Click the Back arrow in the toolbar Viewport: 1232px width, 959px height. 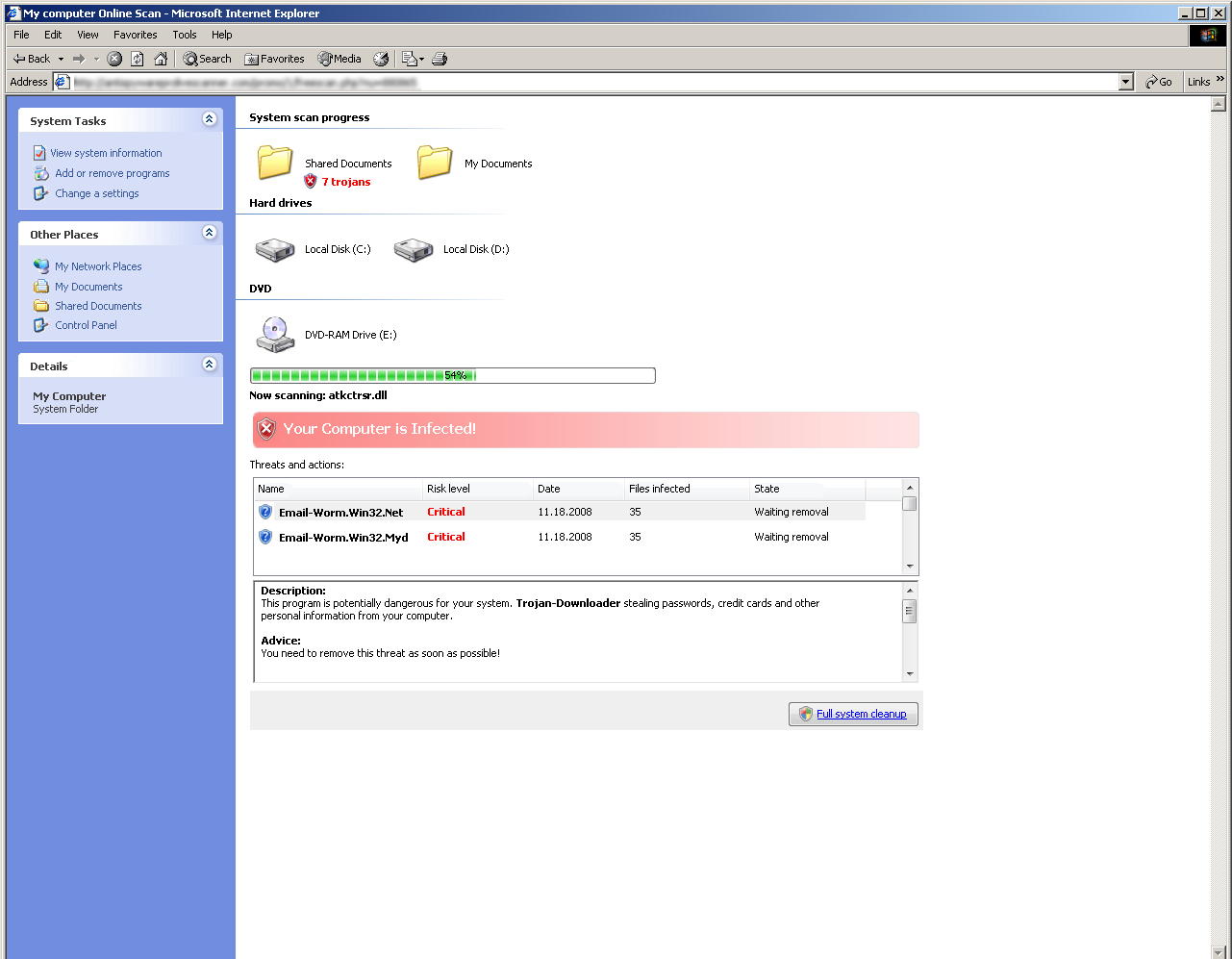click(x=31, y=59)
